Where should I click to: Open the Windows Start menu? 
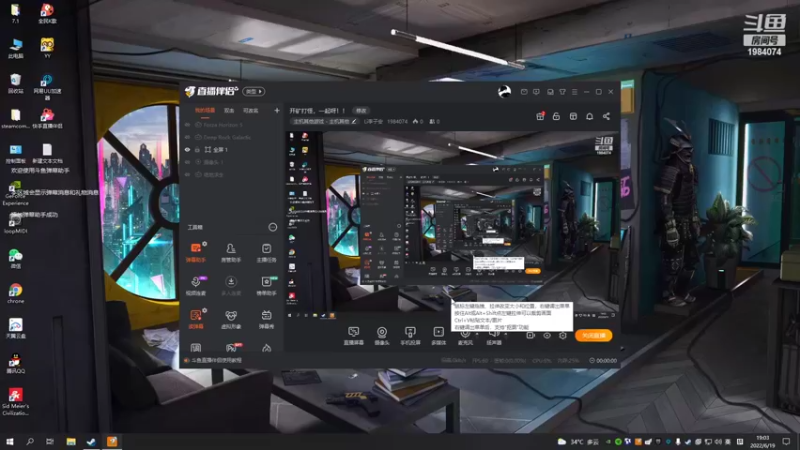tap(9, 441)
